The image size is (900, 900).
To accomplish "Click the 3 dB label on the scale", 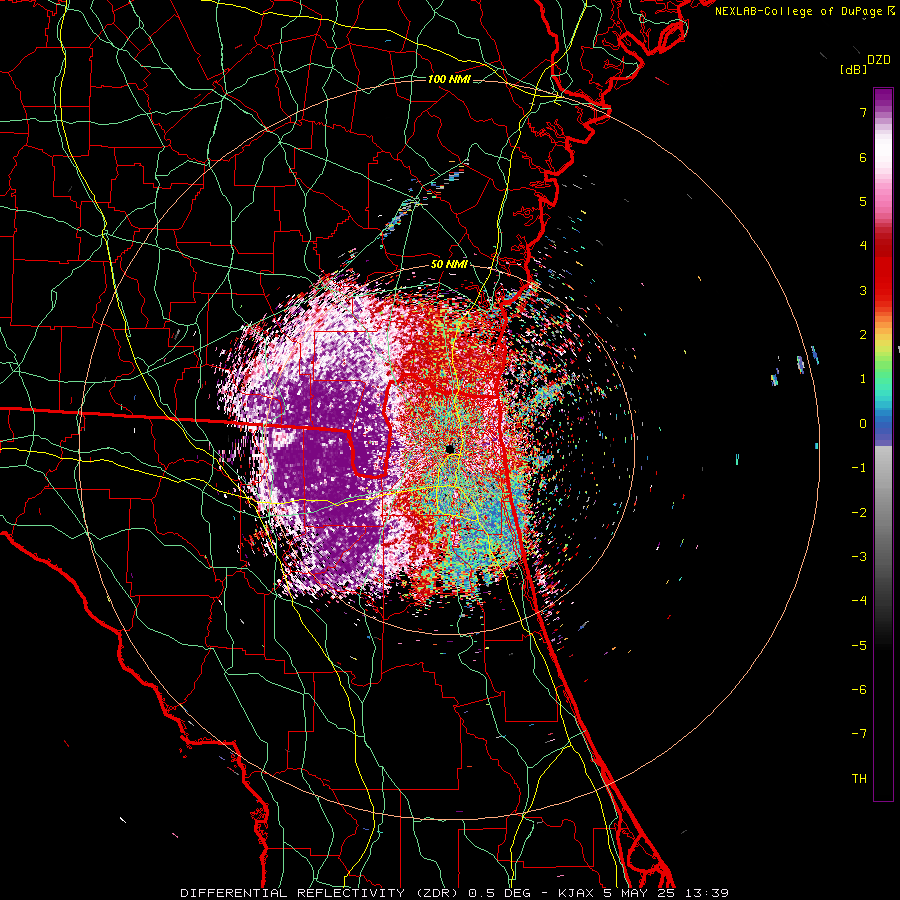I will [863, 290].
